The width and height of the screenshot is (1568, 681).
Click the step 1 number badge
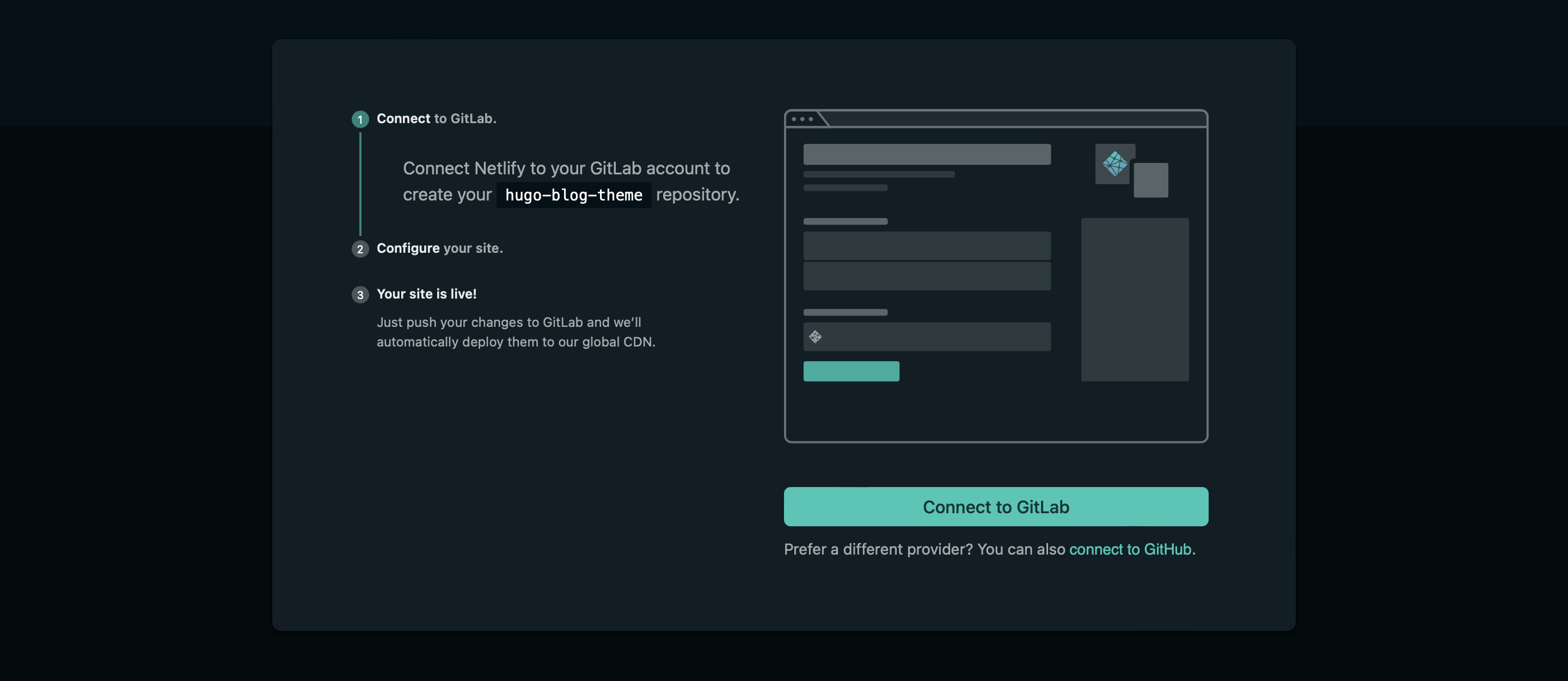click(360, 119)
